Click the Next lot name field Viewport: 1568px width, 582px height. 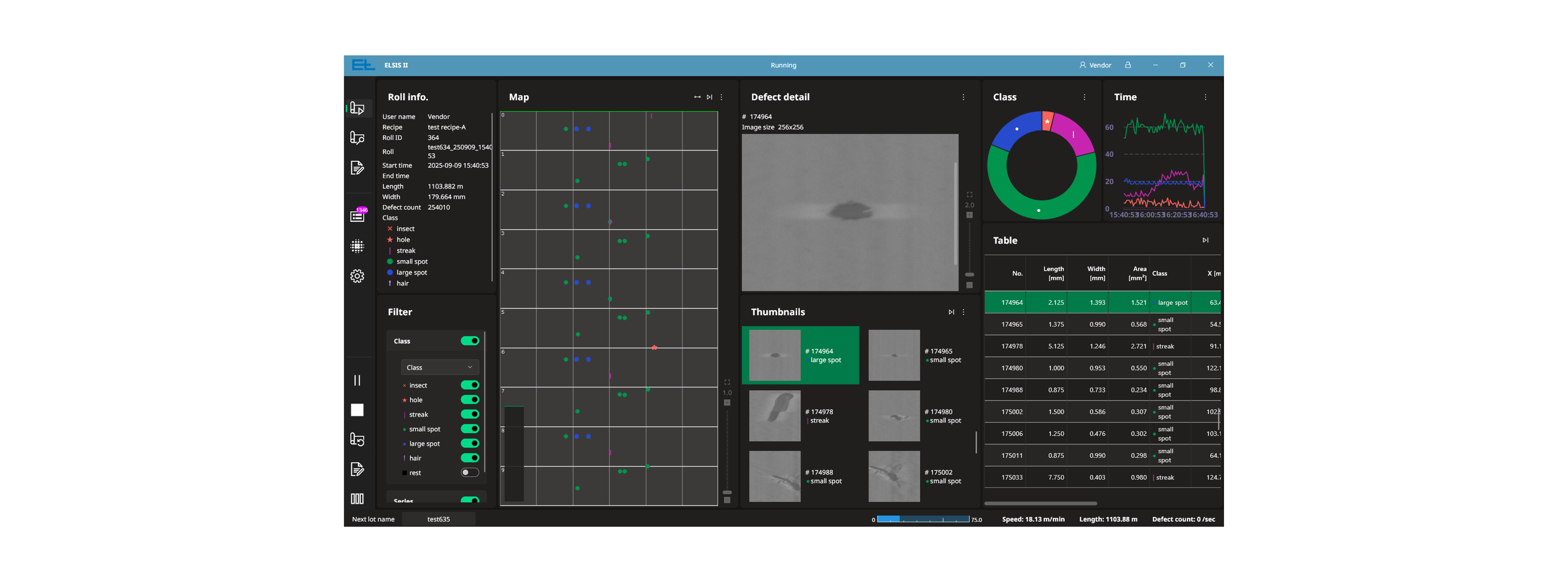(438, 519)
